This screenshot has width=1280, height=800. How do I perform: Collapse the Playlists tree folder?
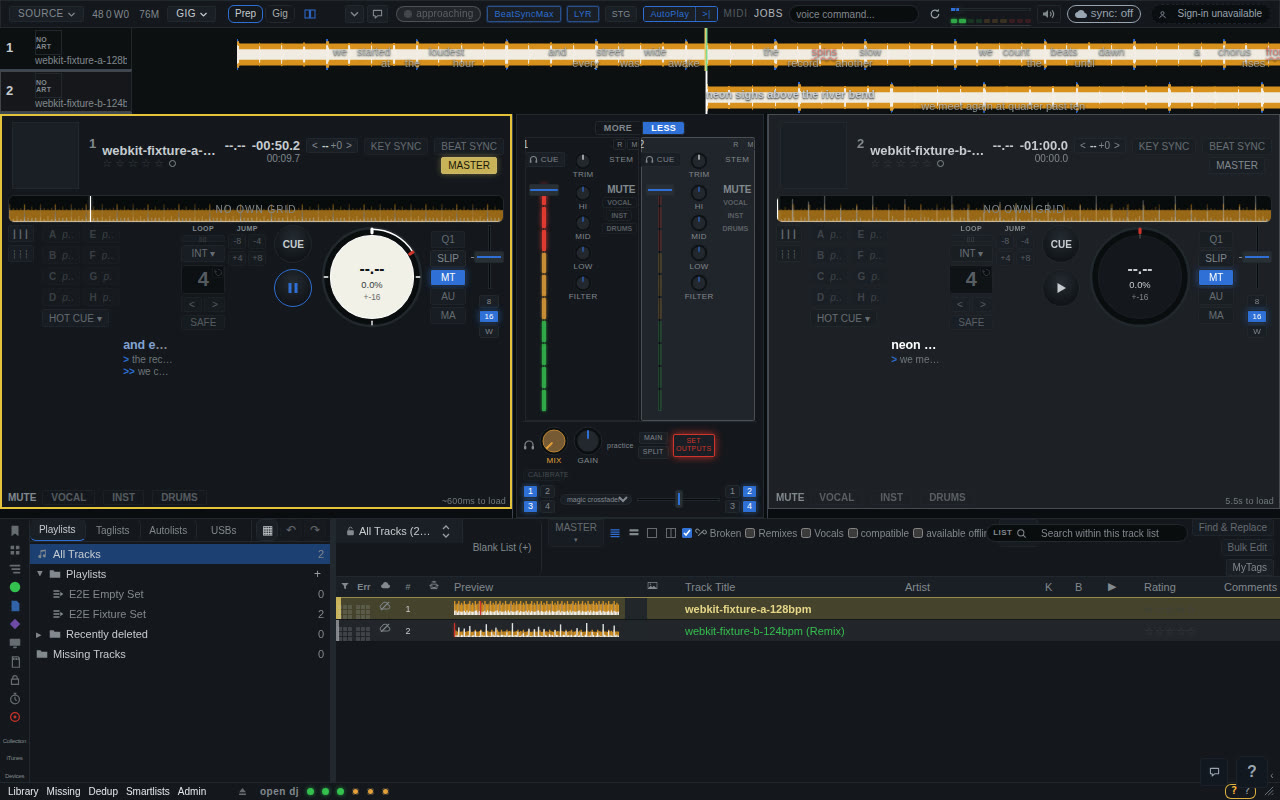[x=40, y=574]
